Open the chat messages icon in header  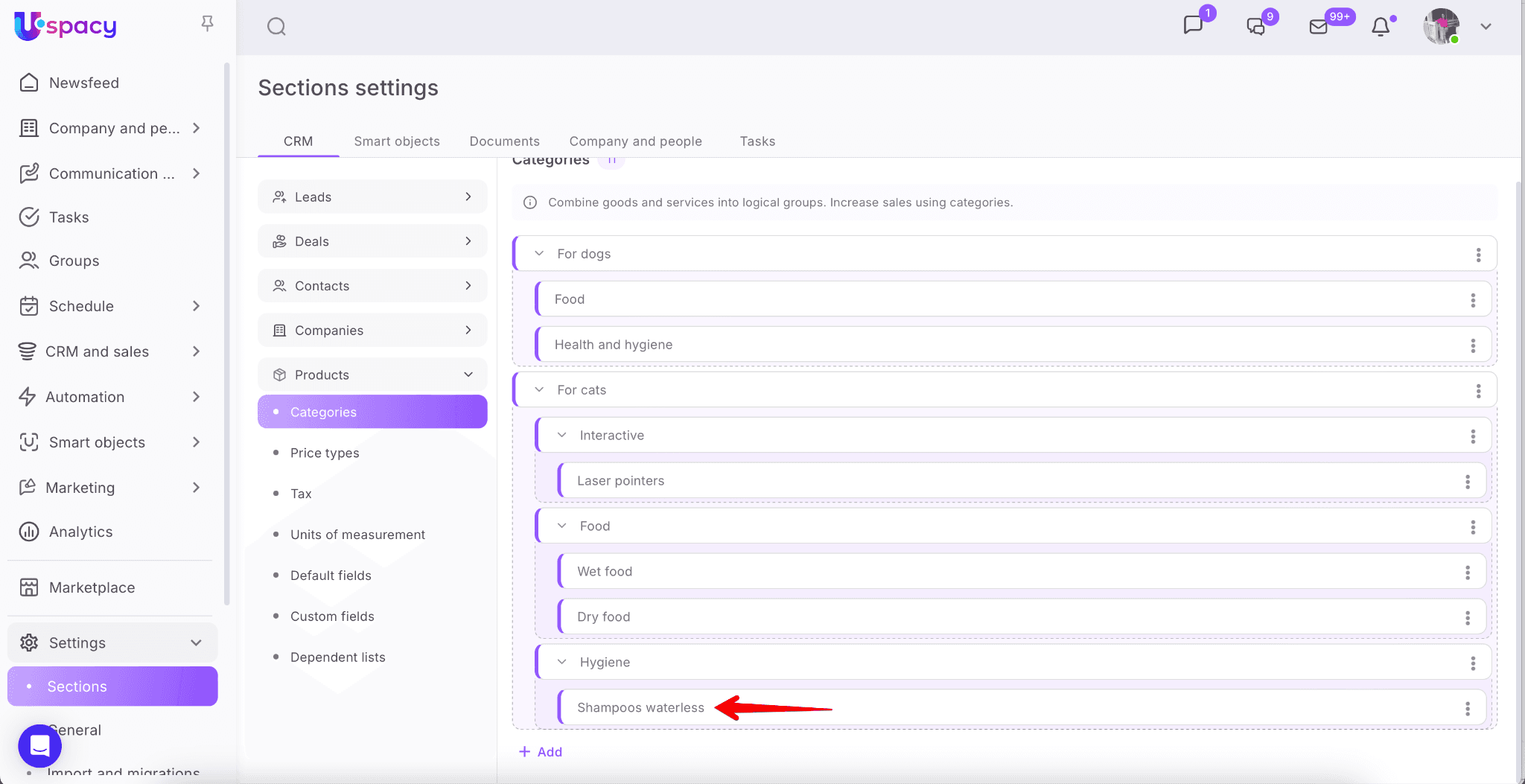(x=1193, y=25)
